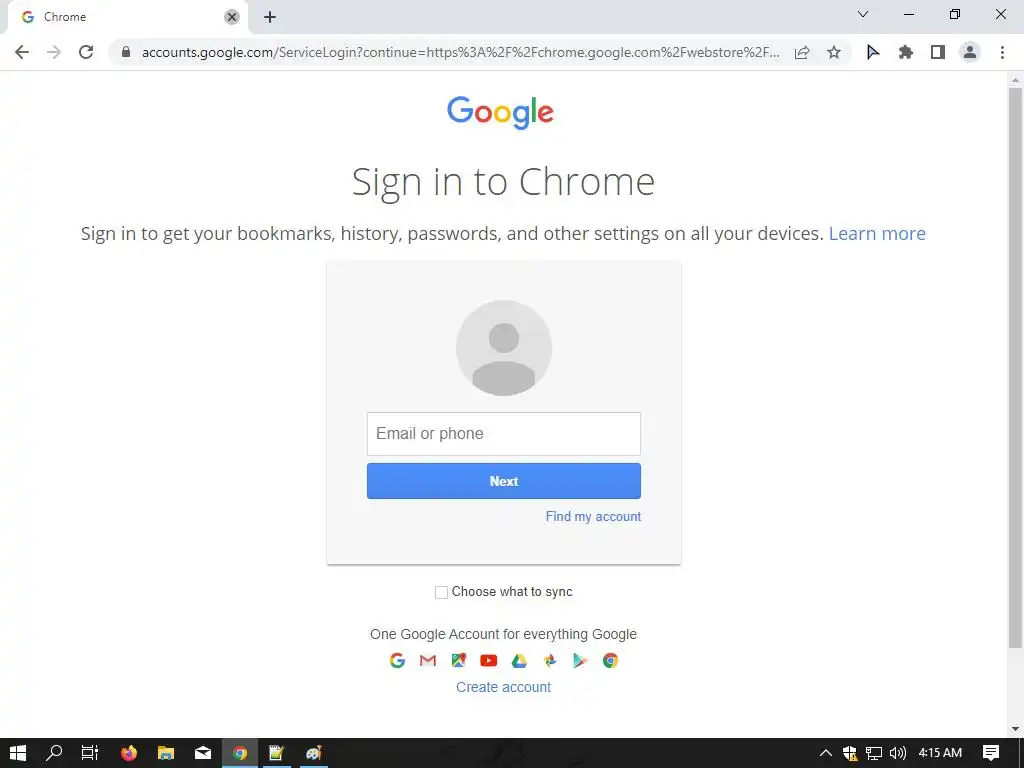Show hidden system tray icons chevron

click(825, 753)
